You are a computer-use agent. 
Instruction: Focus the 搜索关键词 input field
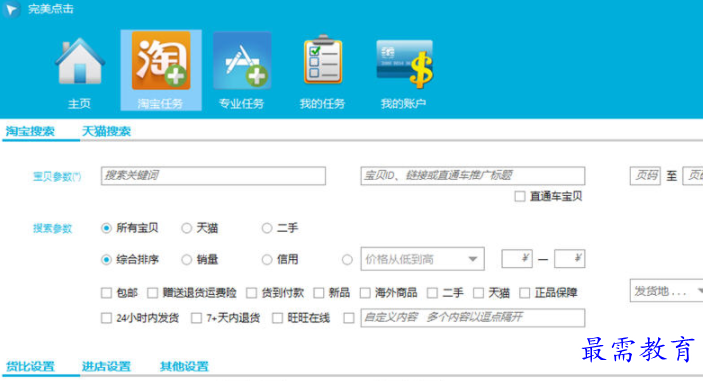click(213, 176)
